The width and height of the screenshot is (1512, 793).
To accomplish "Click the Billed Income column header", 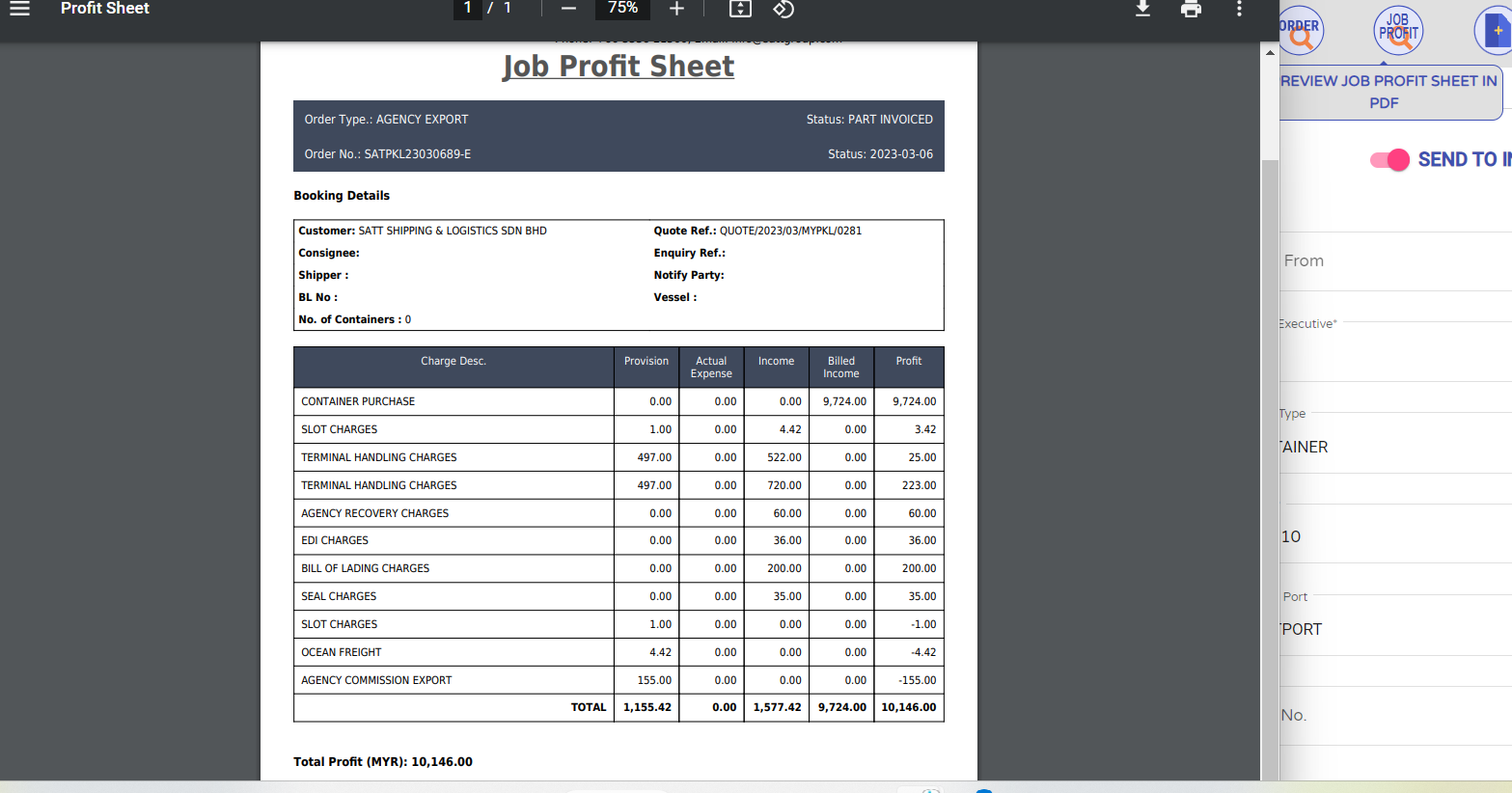I will [x=841, y=368].
